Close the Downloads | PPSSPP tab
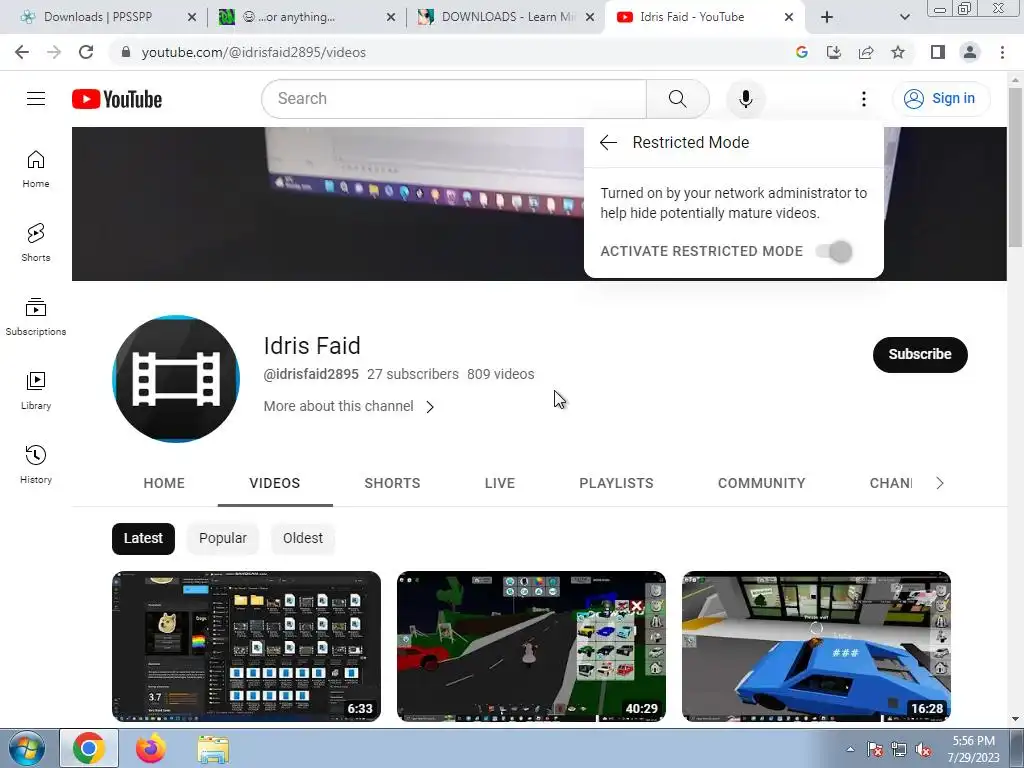 point(192,17)
